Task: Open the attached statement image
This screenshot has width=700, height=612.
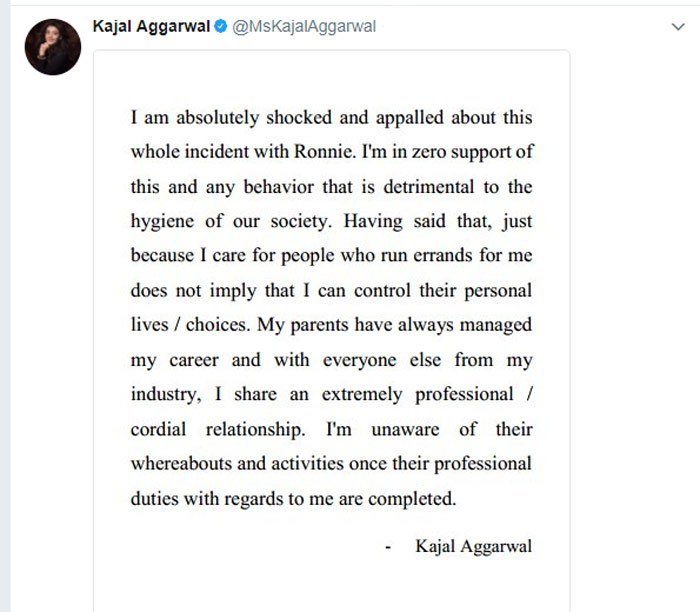Action: pos(331,330)
